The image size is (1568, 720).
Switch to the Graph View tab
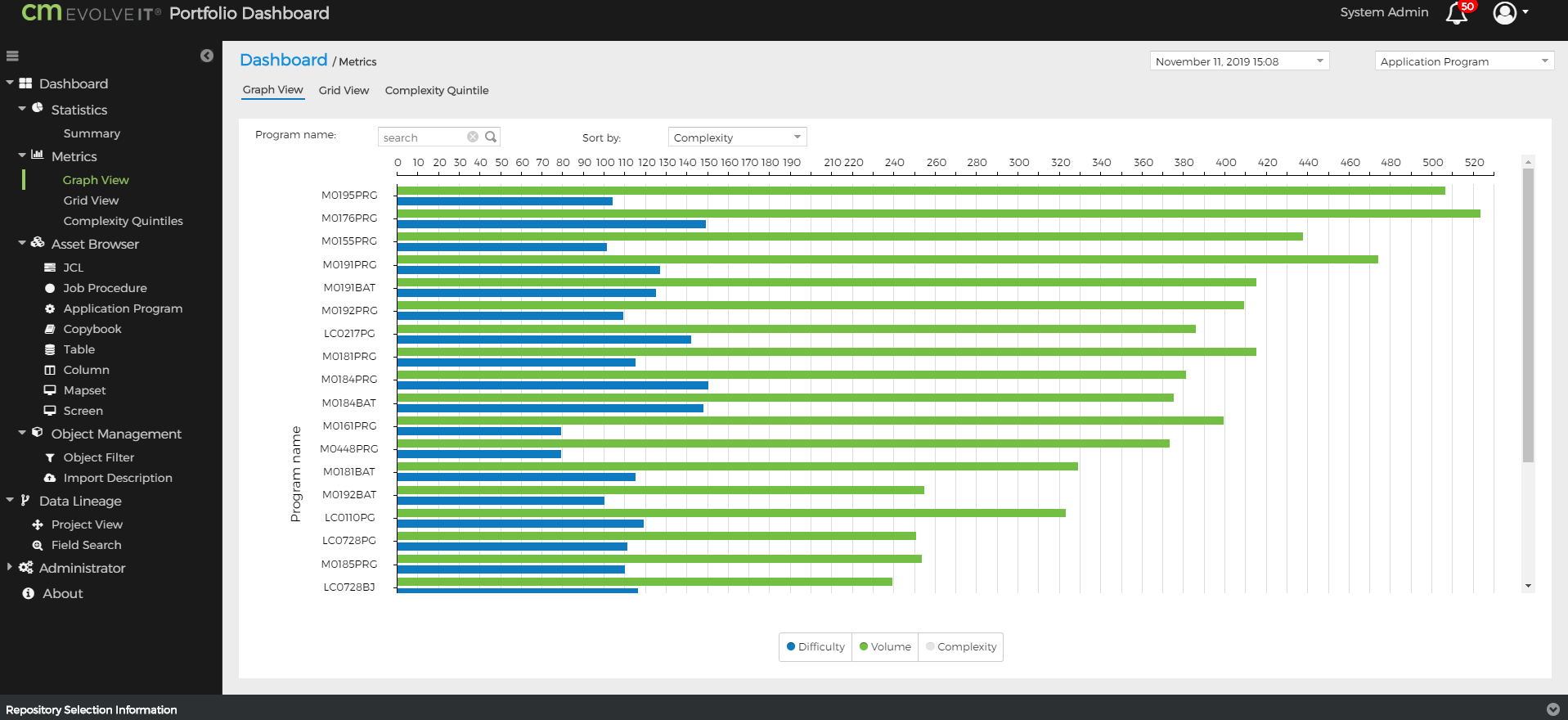(272, 90)
